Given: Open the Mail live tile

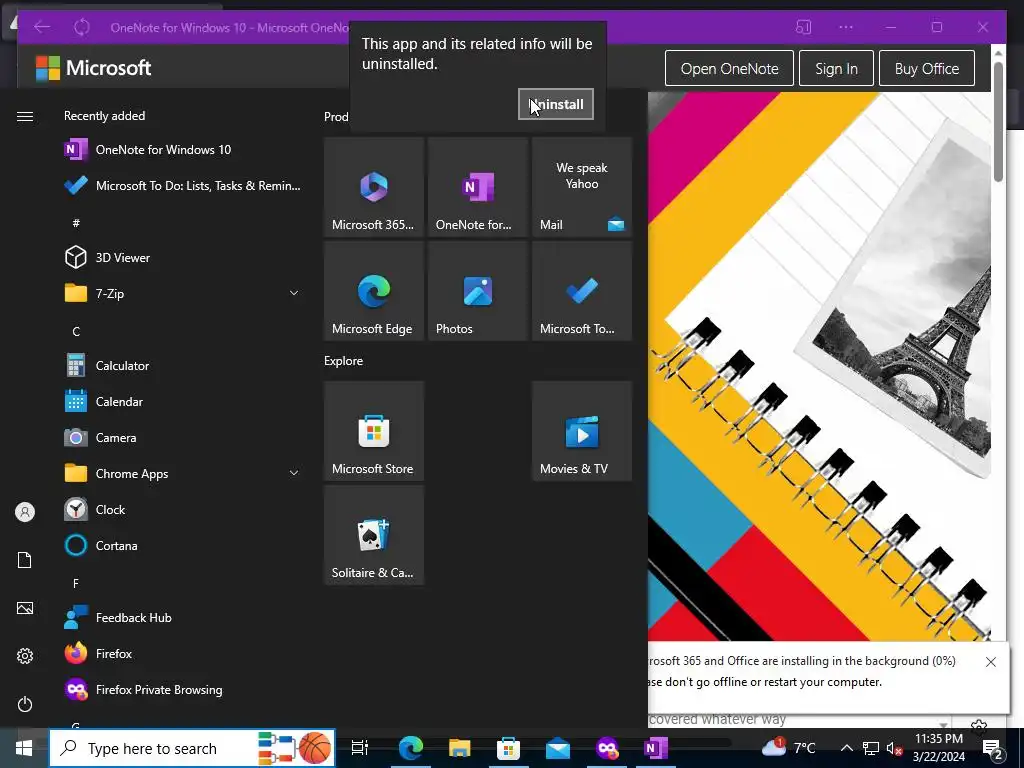Looking at the screenshot, I should (582, 187).
